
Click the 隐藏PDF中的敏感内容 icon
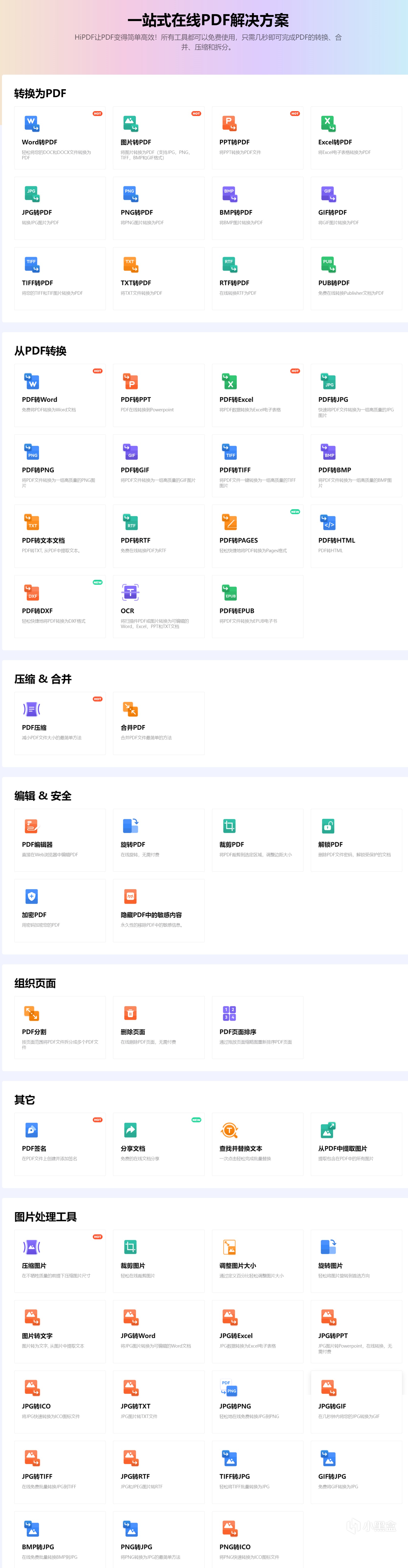tap(130, 897)
